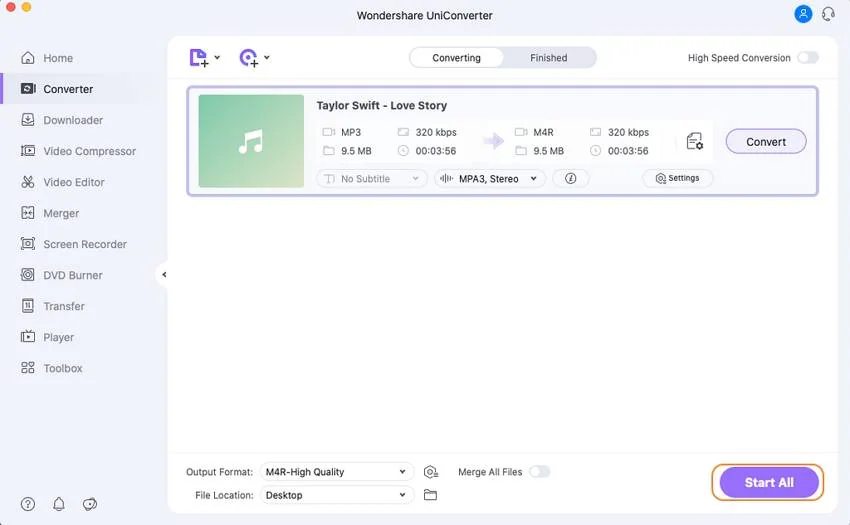The width and height of the screenshot is (850, 525).
Task: Open the Downloader section
Action: (73, 120)
